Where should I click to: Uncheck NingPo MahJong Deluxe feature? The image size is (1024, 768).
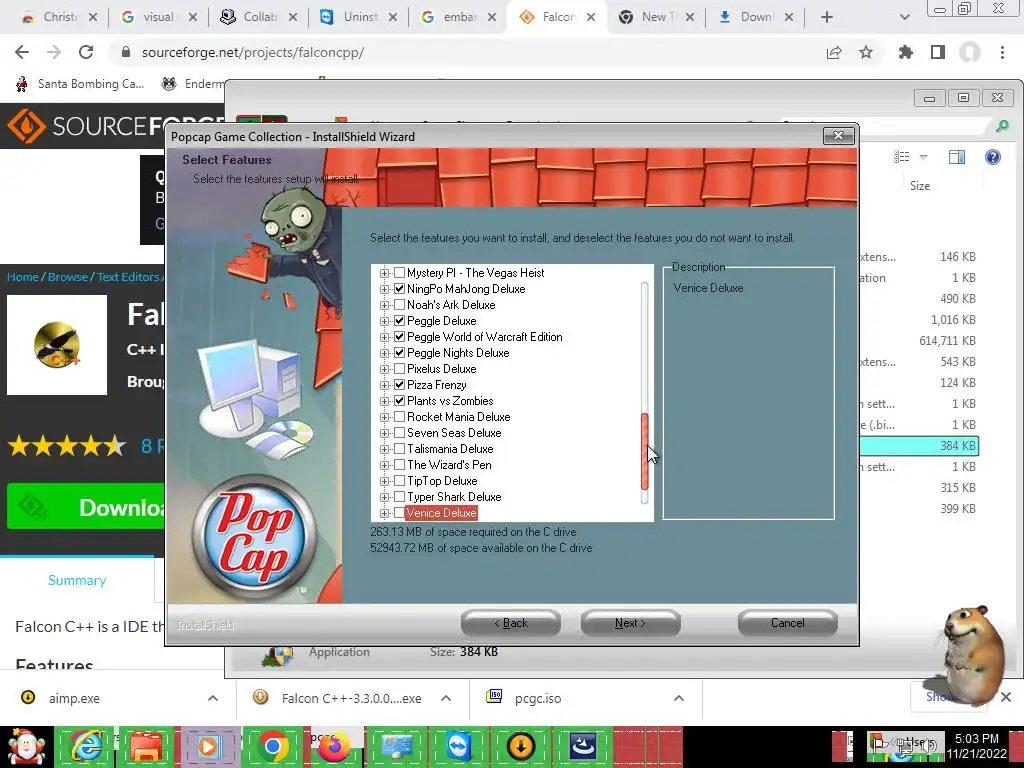coord(400,289)
